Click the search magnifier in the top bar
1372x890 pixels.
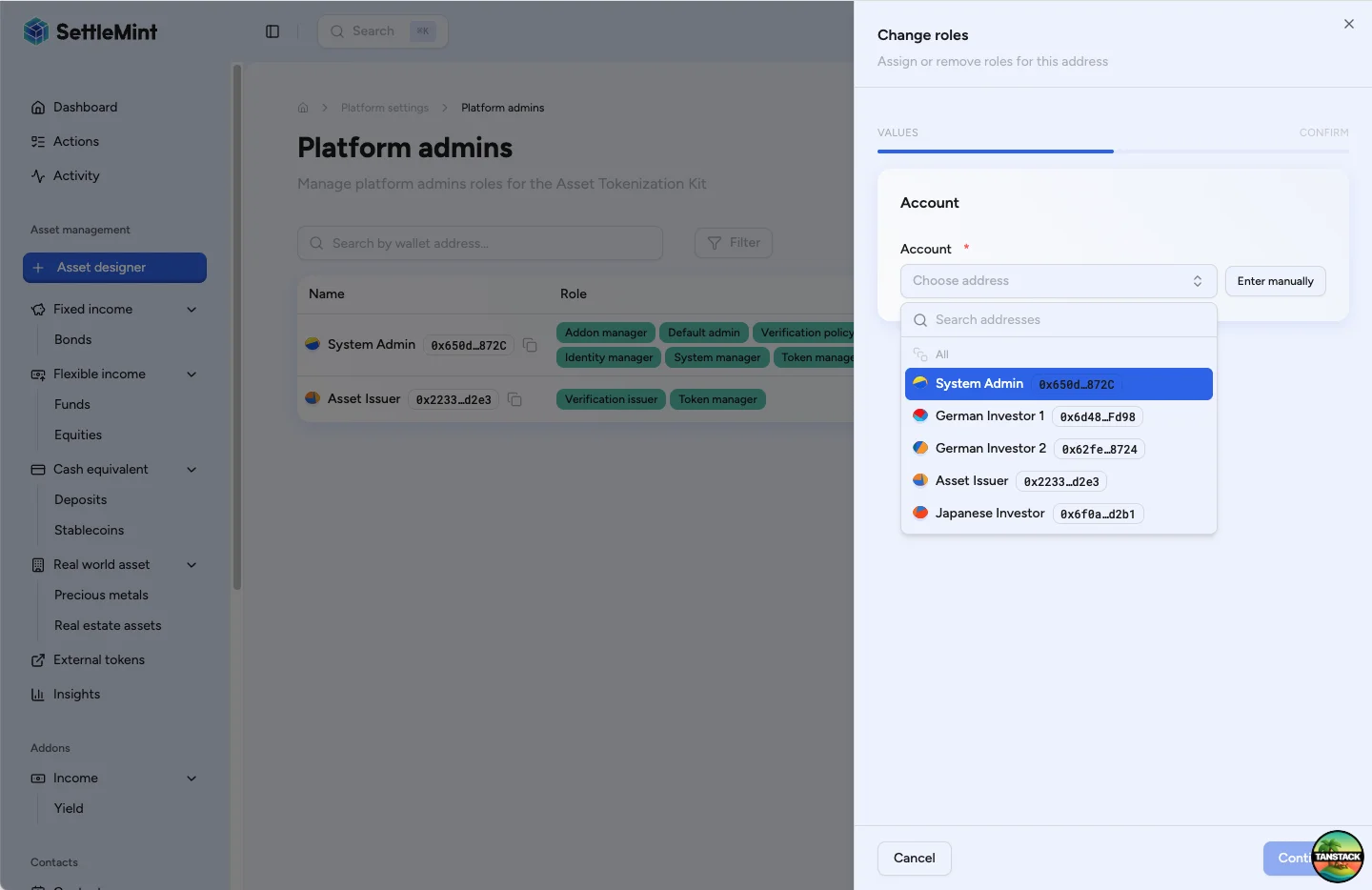336,30
